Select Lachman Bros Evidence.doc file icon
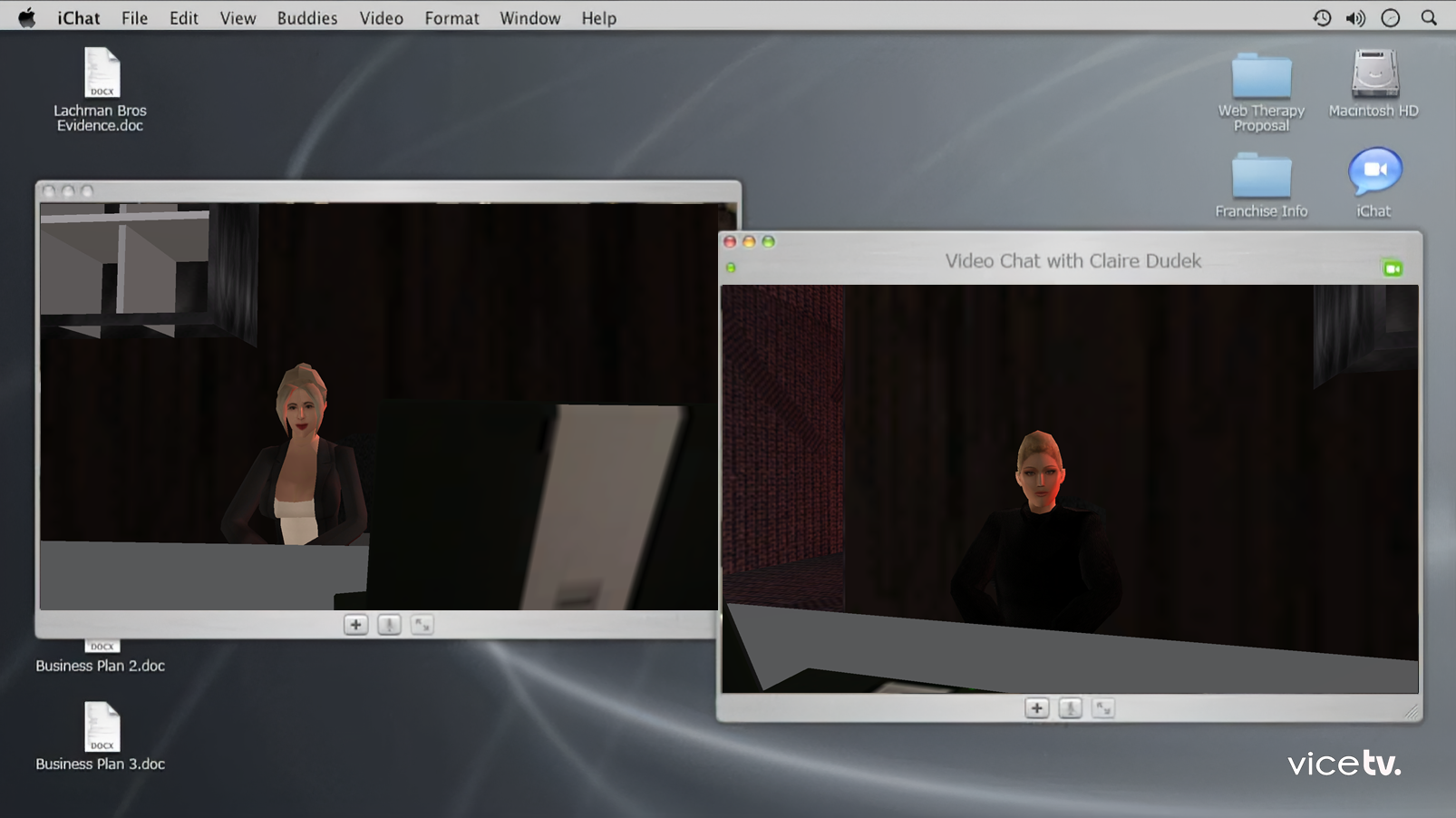 [102, 72]
